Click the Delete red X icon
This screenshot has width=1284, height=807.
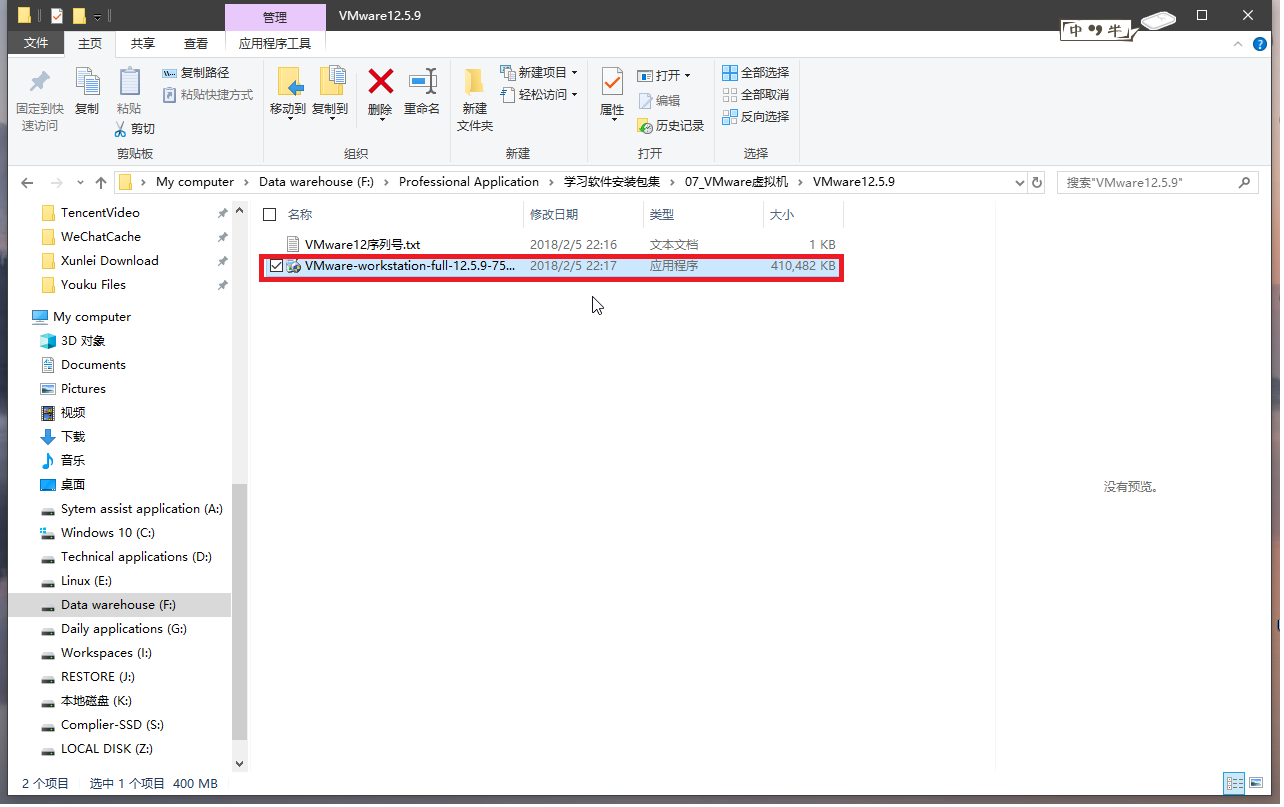coord(380,81)
